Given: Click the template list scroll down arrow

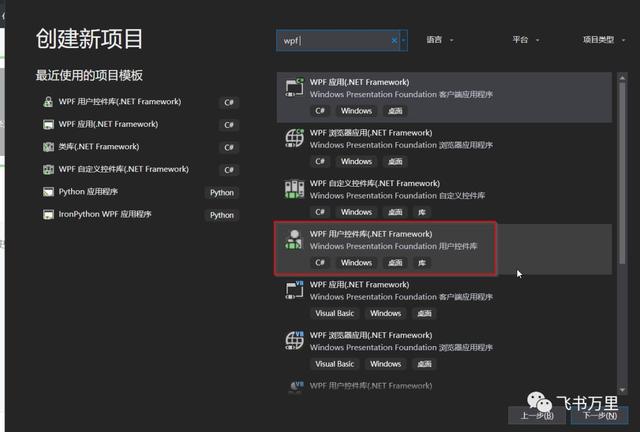Looking at the screenshot, I should [x=622, y=390].
